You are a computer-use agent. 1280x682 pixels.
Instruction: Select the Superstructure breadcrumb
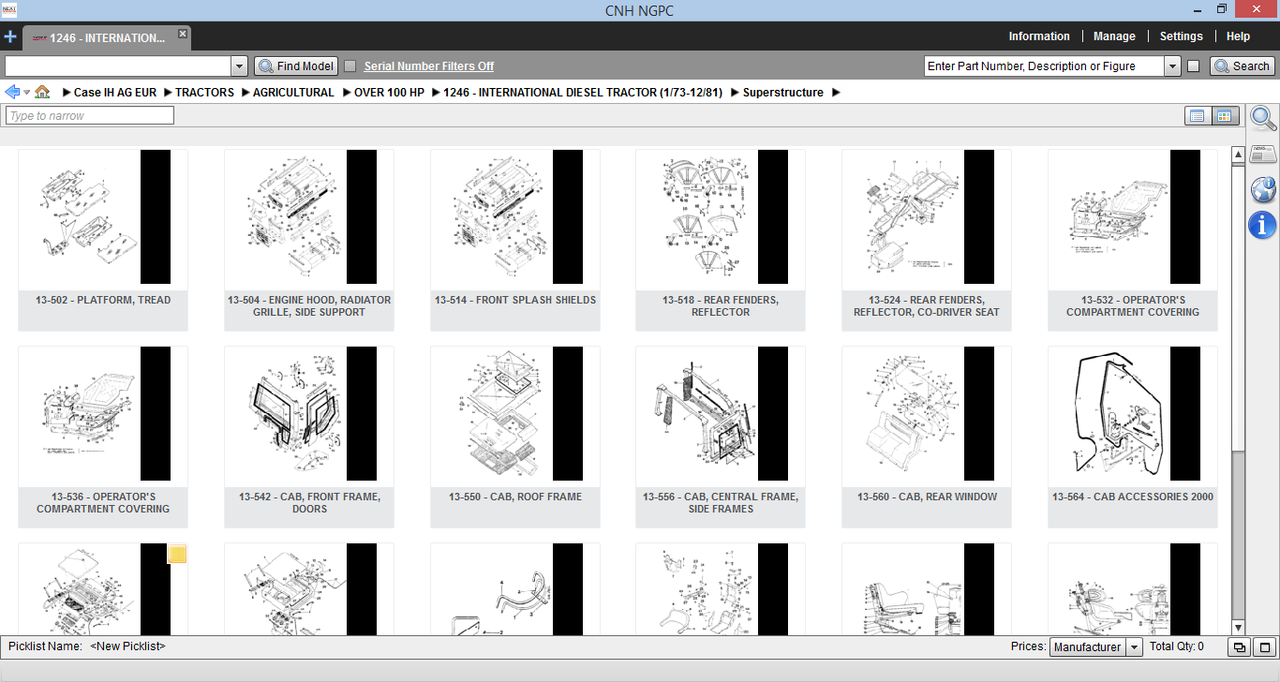[783, 92]
